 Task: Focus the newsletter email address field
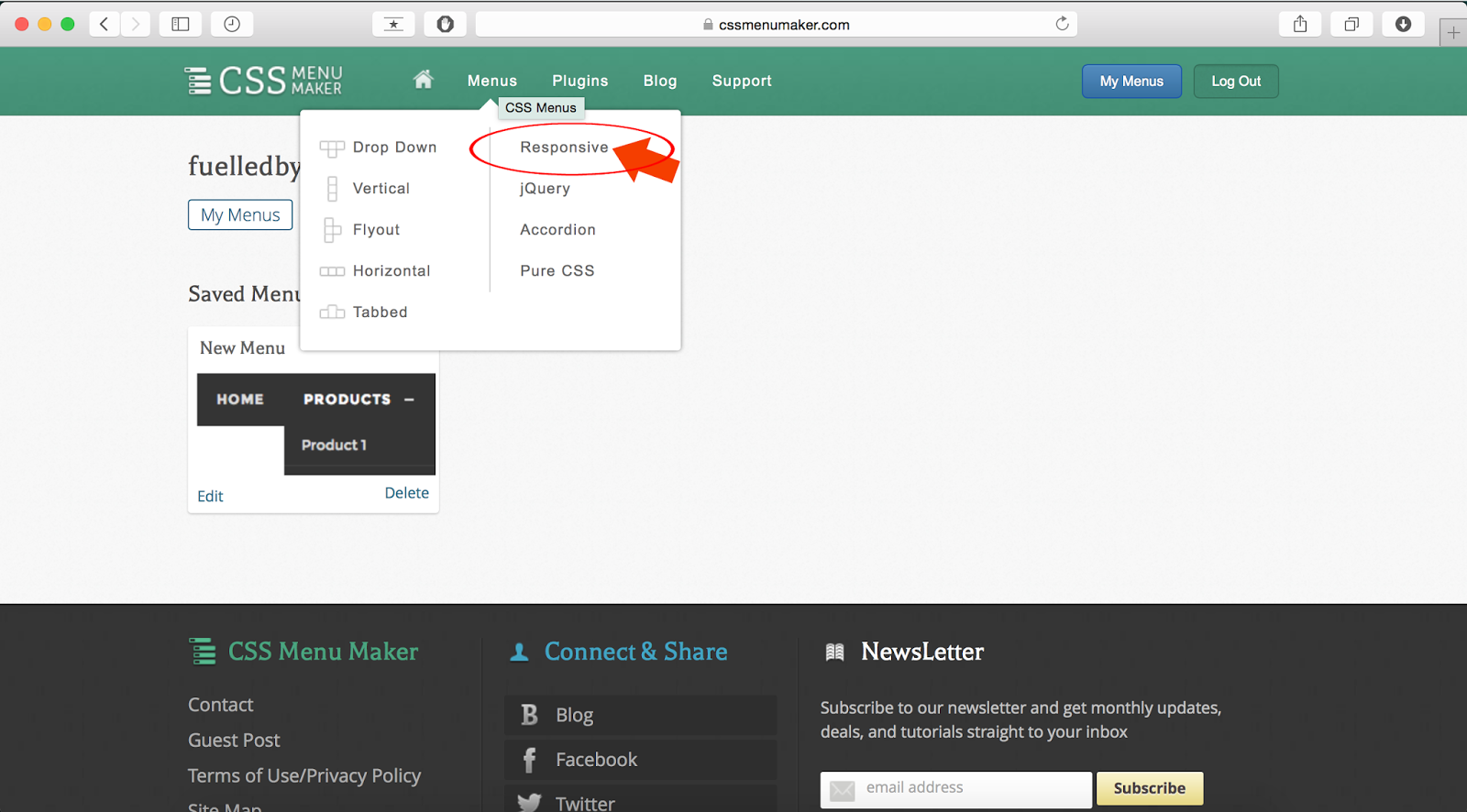(x=956, y=789)
